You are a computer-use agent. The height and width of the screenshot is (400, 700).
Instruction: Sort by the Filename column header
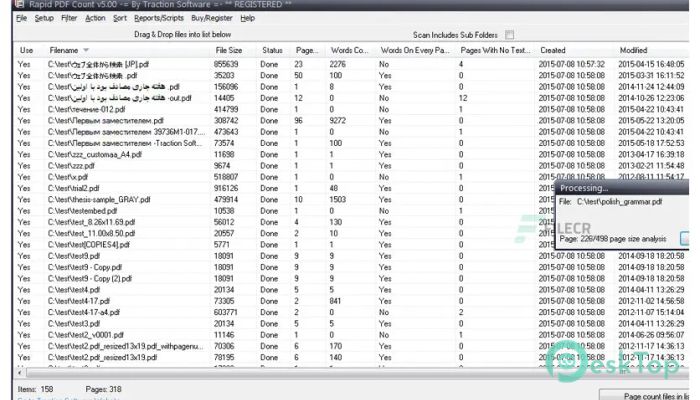coord(63,50)
